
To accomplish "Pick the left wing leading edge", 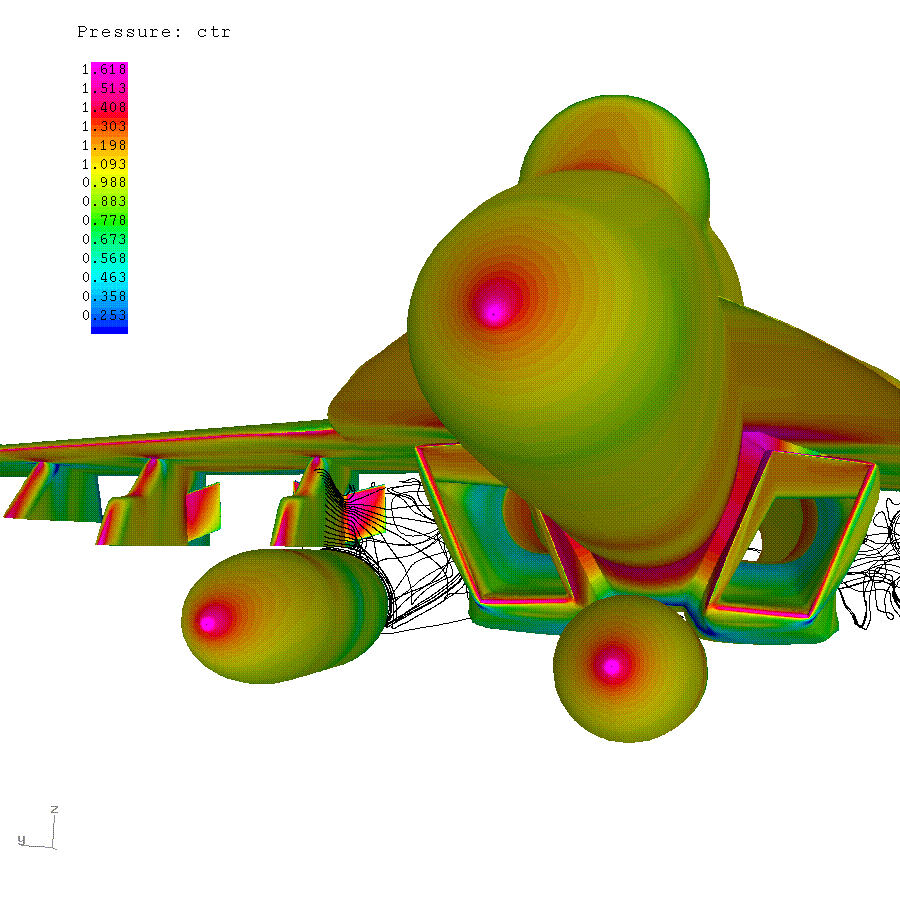I will (166, 441).
